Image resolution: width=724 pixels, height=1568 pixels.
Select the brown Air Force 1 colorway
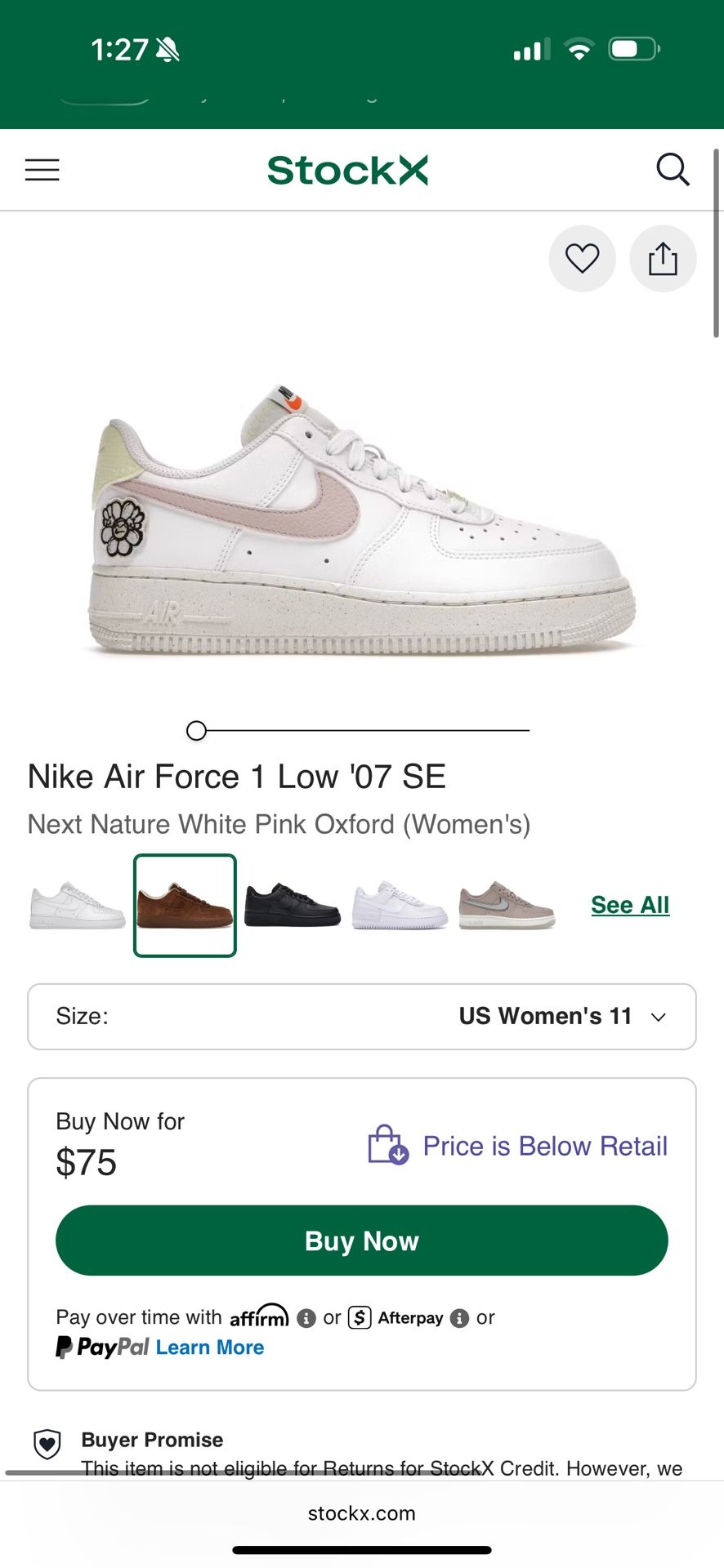coord(184,905)
